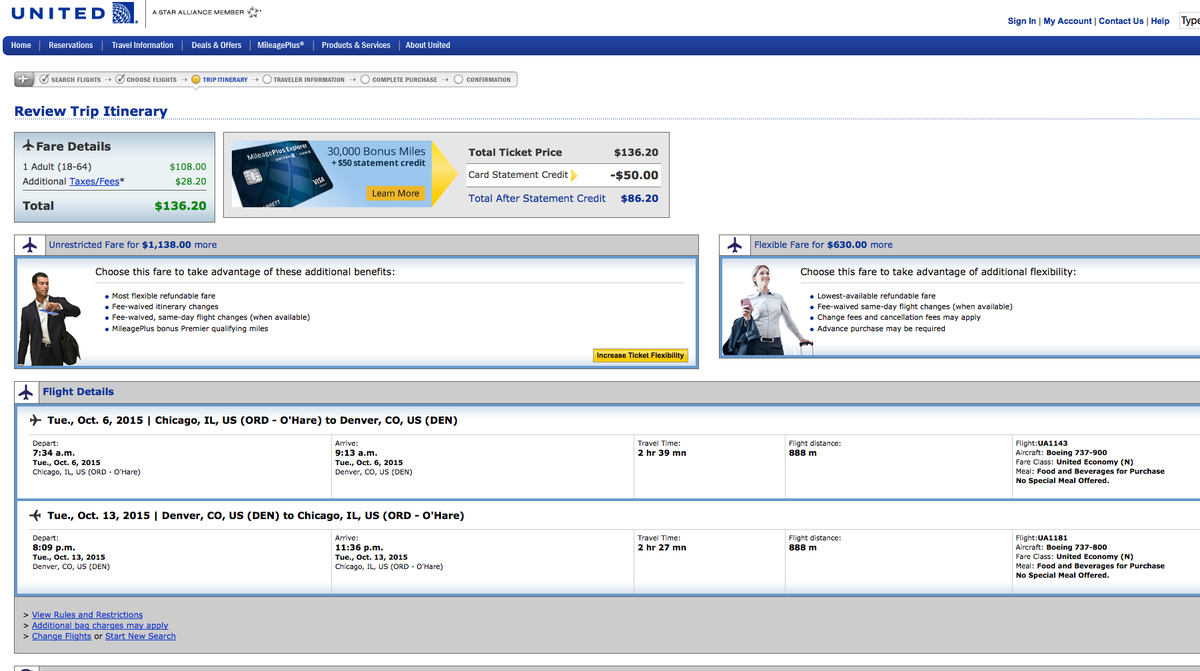The width and height of the screenshot is (1200, 671).
Task: Click the $86.20 Total After Statement Credit
Action: tap(639, 198)
